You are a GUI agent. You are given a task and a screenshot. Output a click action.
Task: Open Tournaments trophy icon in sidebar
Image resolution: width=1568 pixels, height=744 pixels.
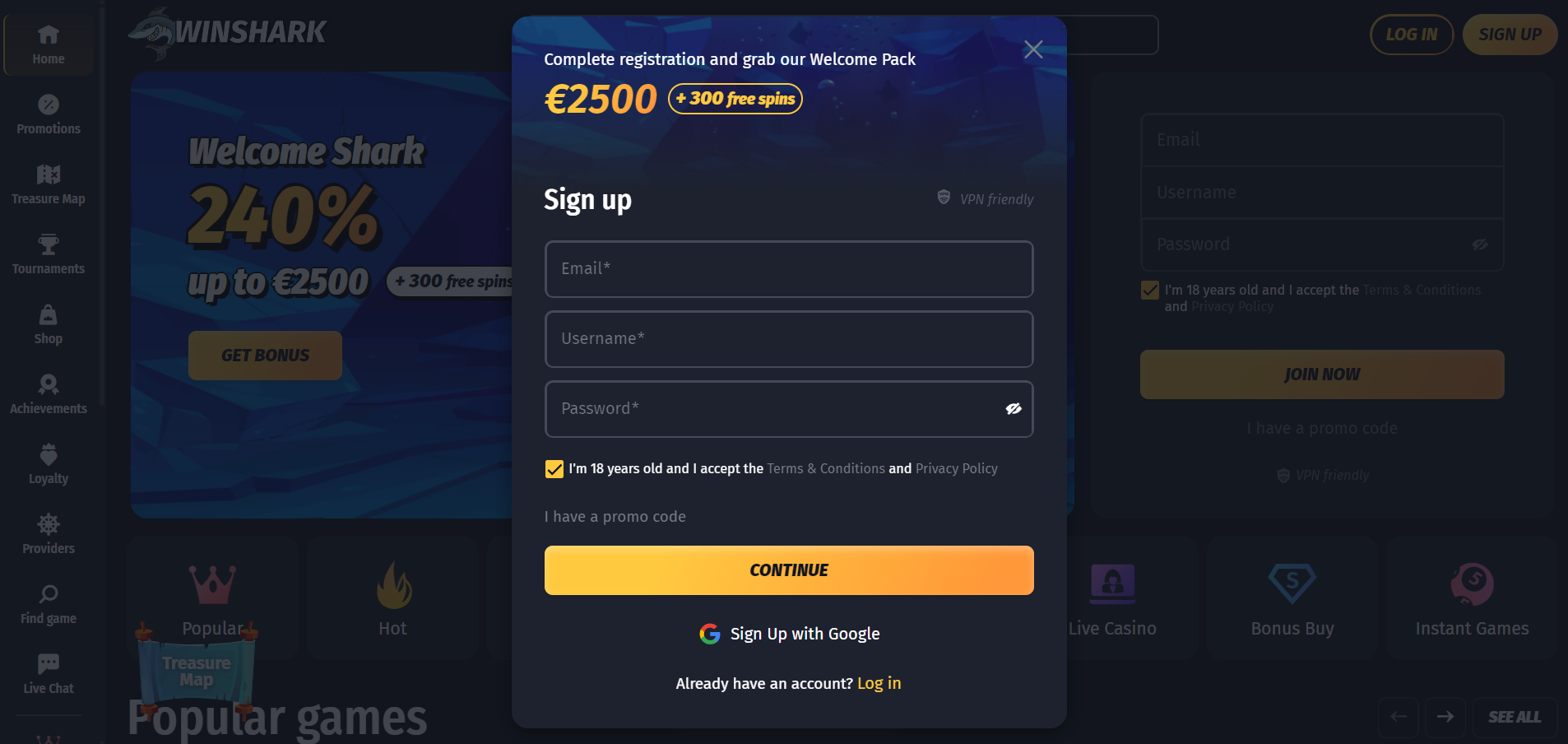pyautogui.click(x=49, y=244)
